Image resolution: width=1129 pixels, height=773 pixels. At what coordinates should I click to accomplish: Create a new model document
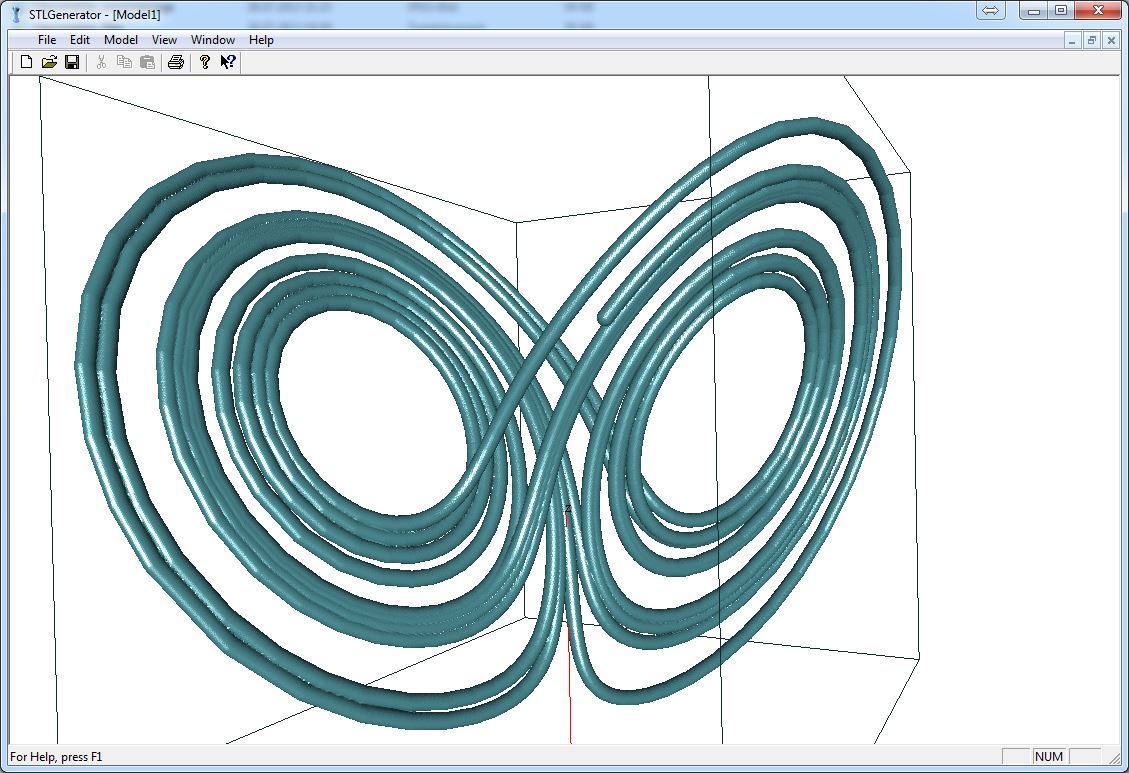(x=26, y=62)
